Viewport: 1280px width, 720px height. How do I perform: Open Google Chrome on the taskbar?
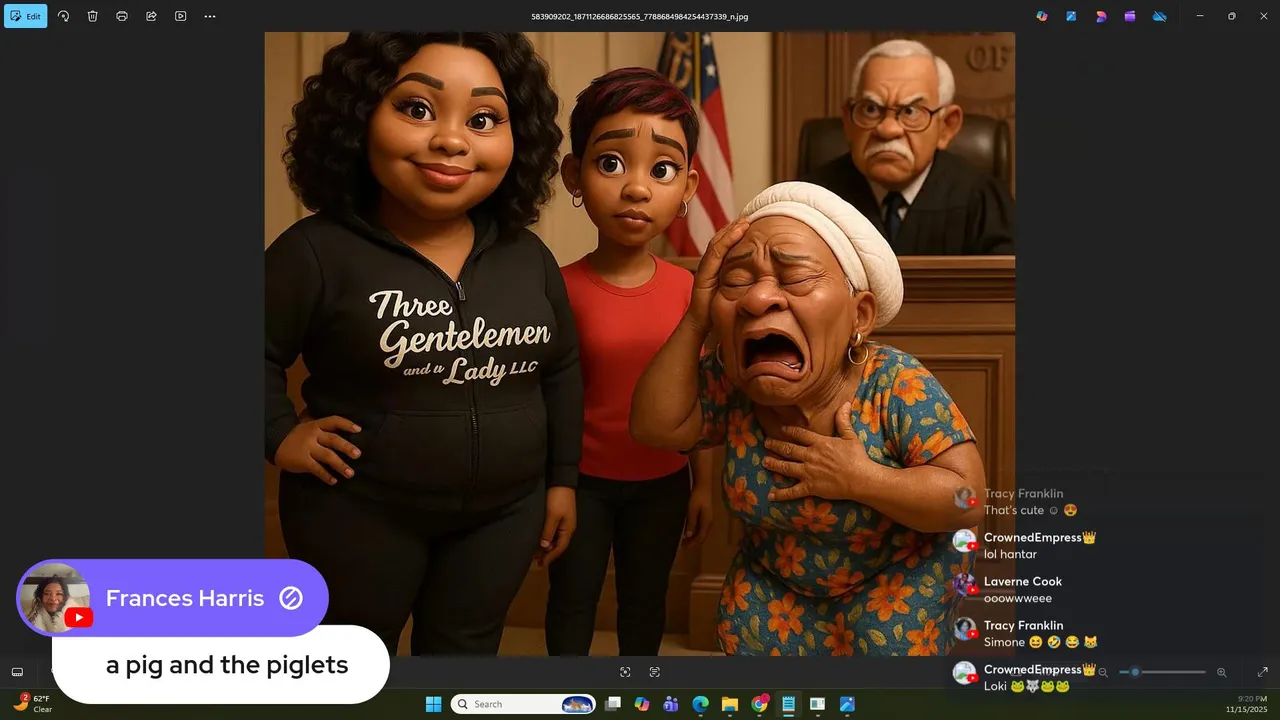point(759,704)
